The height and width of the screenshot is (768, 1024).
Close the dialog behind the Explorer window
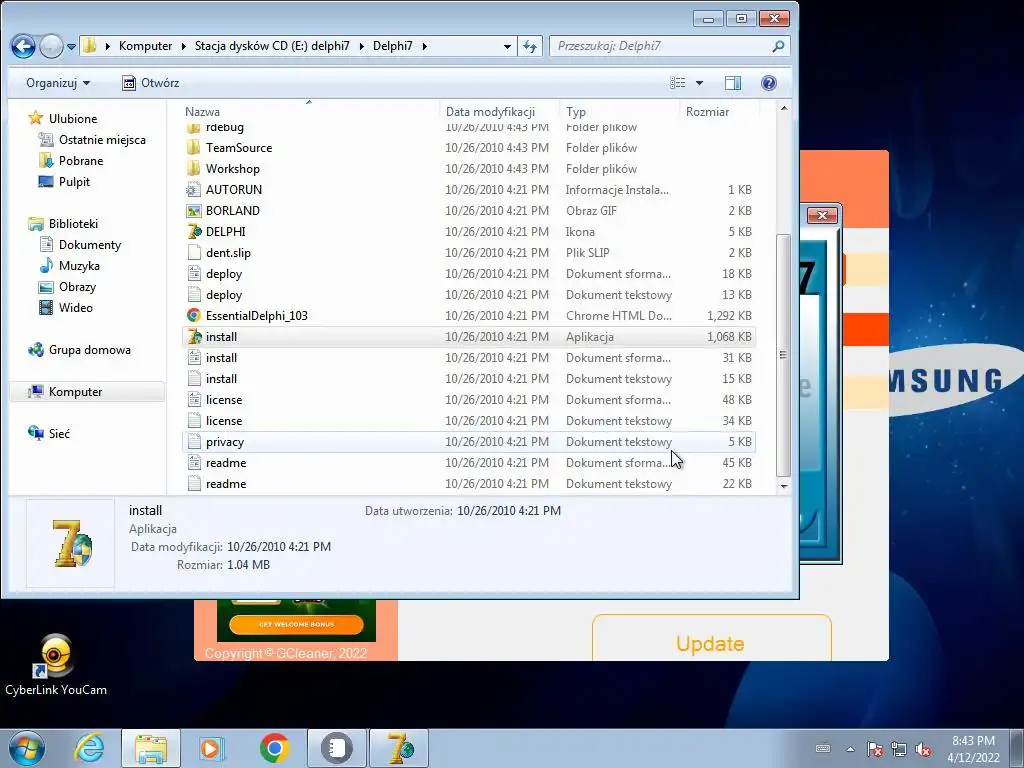point(822,215)
